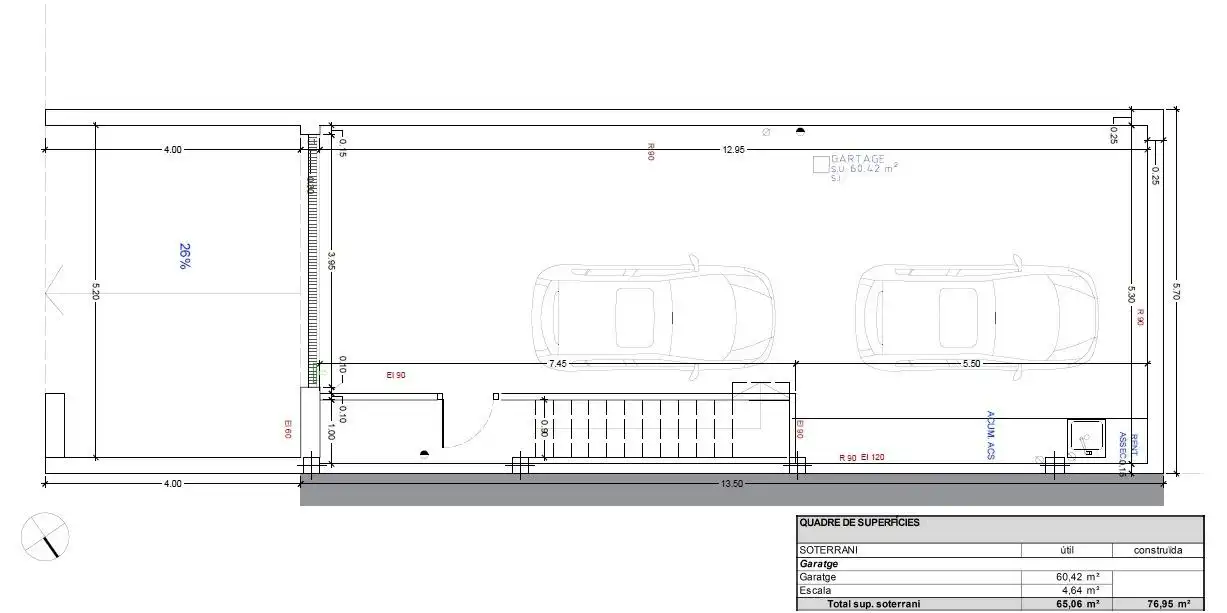Click the 5.20 vertical dimension on the ramp

tap(95, 294)
